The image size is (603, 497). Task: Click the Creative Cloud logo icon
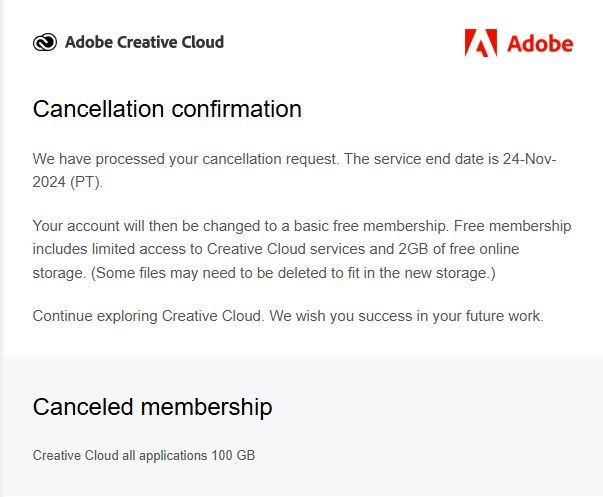[45, 42]
